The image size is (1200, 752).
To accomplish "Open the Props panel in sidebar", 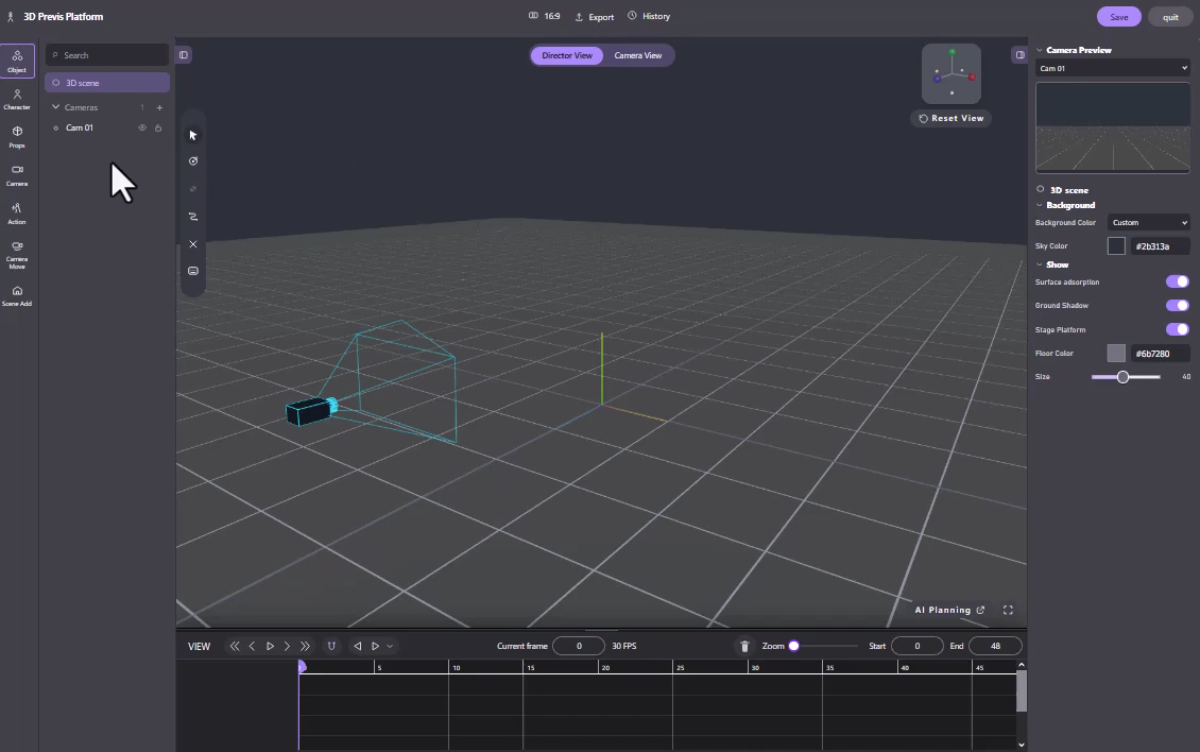I will (x=17, y=137).
